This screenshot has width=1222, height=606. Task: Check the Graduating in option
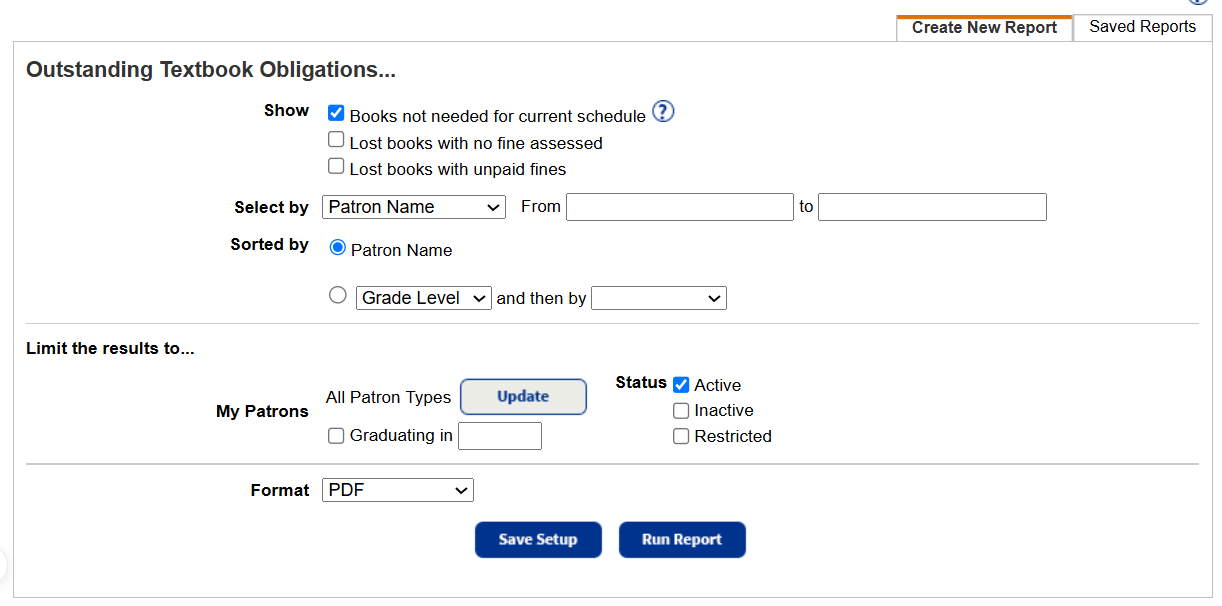coord(336,435)
